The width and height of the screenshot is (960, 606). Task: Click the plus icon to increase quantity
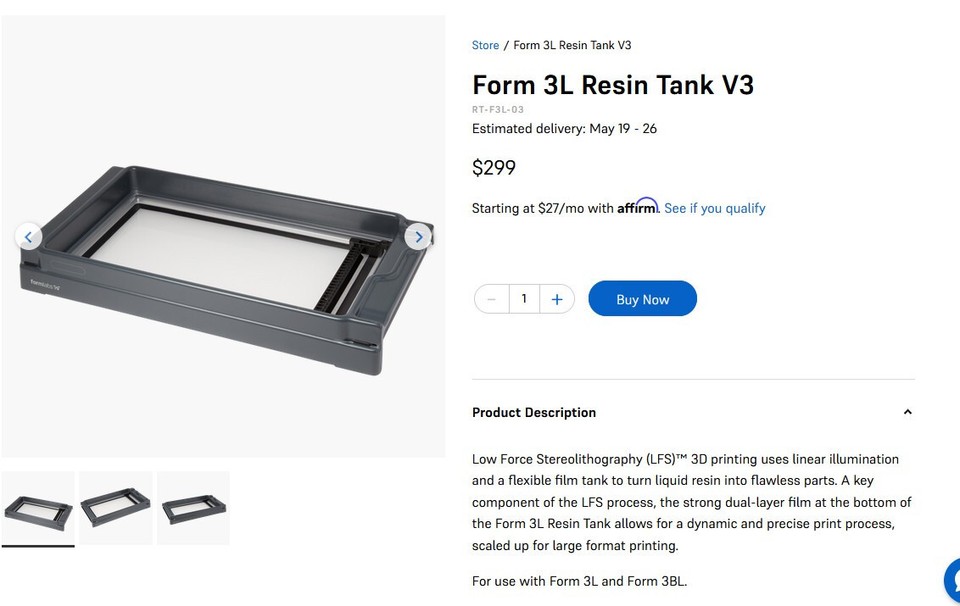pyautogui.click(x=557, y=298)
